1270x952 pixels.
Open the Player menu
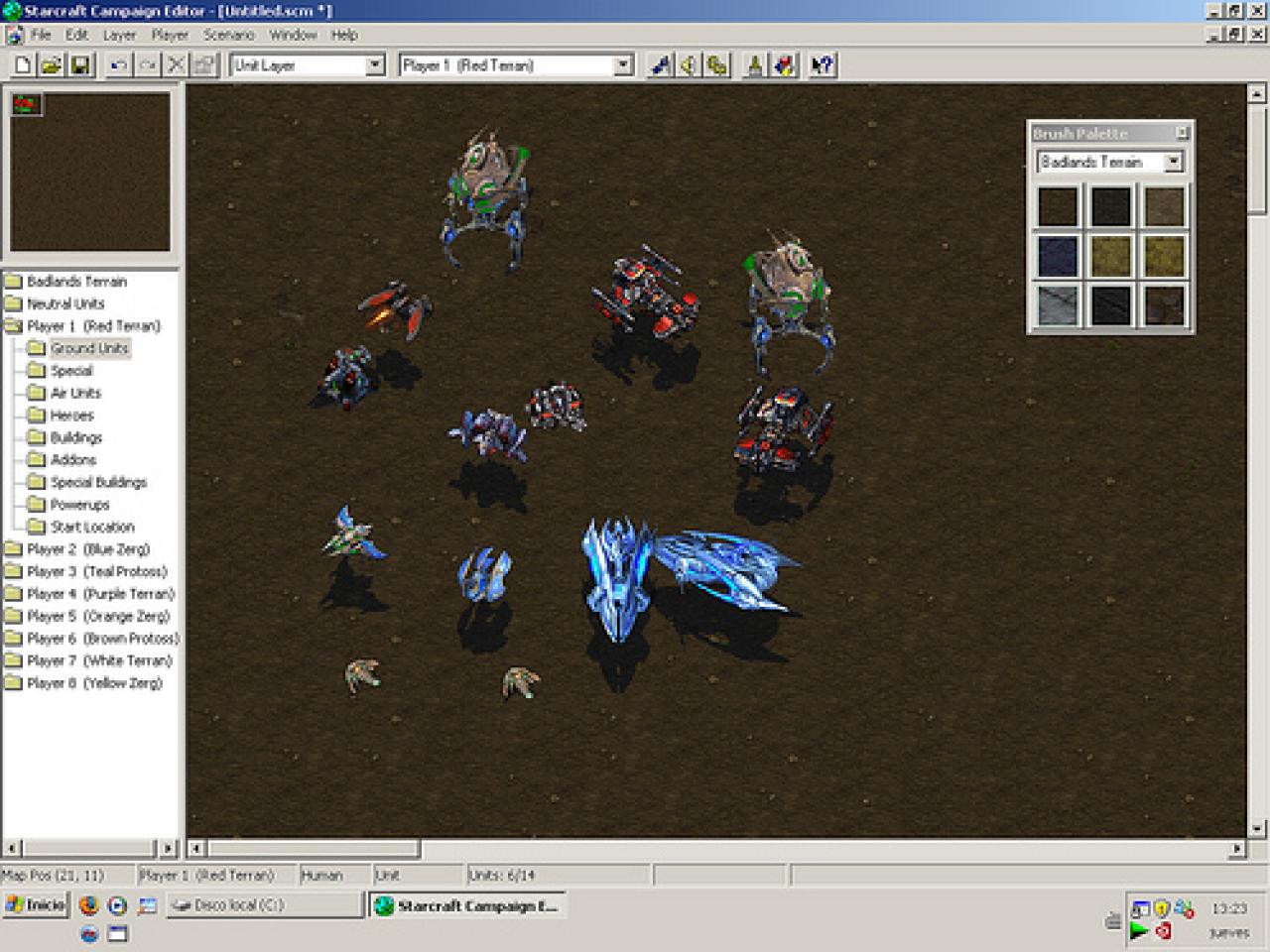170,35
